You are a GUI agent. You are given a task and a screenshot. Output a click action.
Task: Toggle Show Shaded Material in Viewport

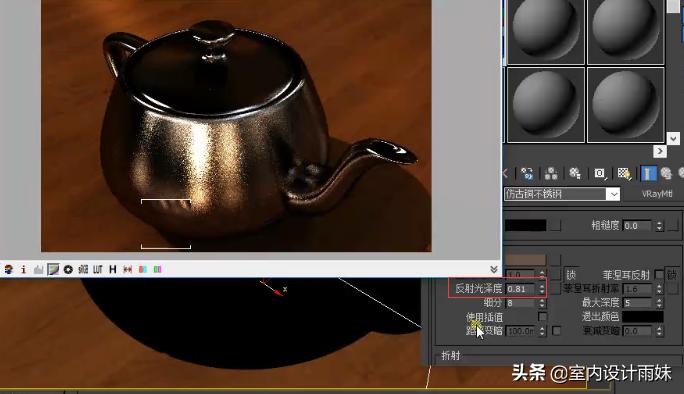coord(624,174)
